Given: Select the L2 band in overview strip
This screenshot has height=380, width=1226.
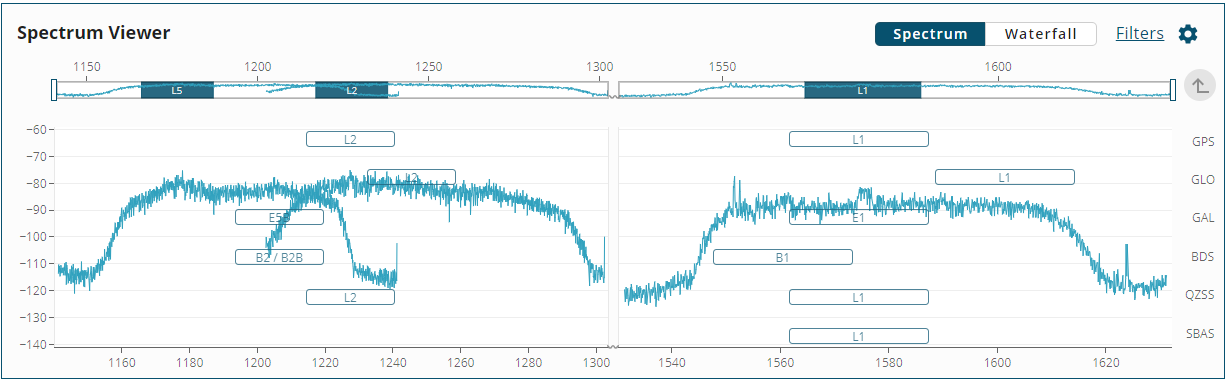Looking at the screenshot, I should click(x=351, y=90).
